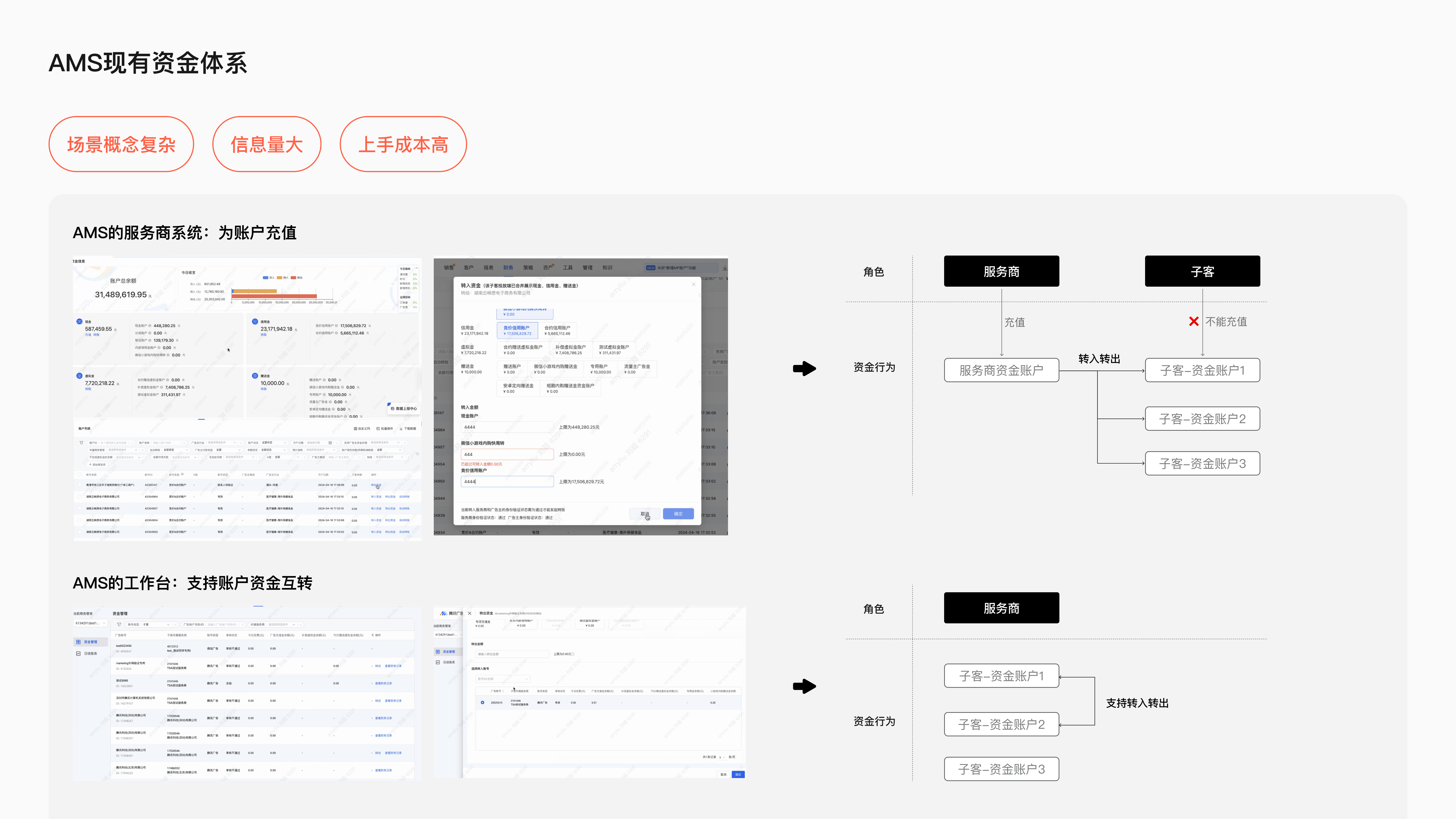Open the 报表 top navigation tab
Image resolution: width=1456 pixels, height=819 pixels.
[488, 268]
